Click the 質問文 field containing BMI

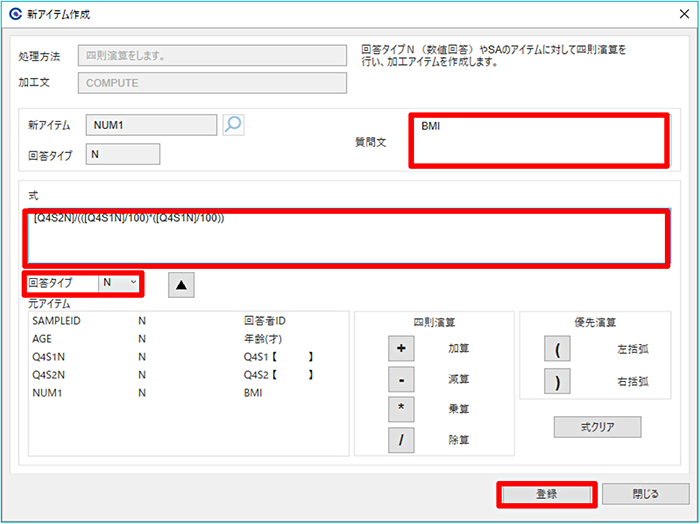(x=539, y=140)
